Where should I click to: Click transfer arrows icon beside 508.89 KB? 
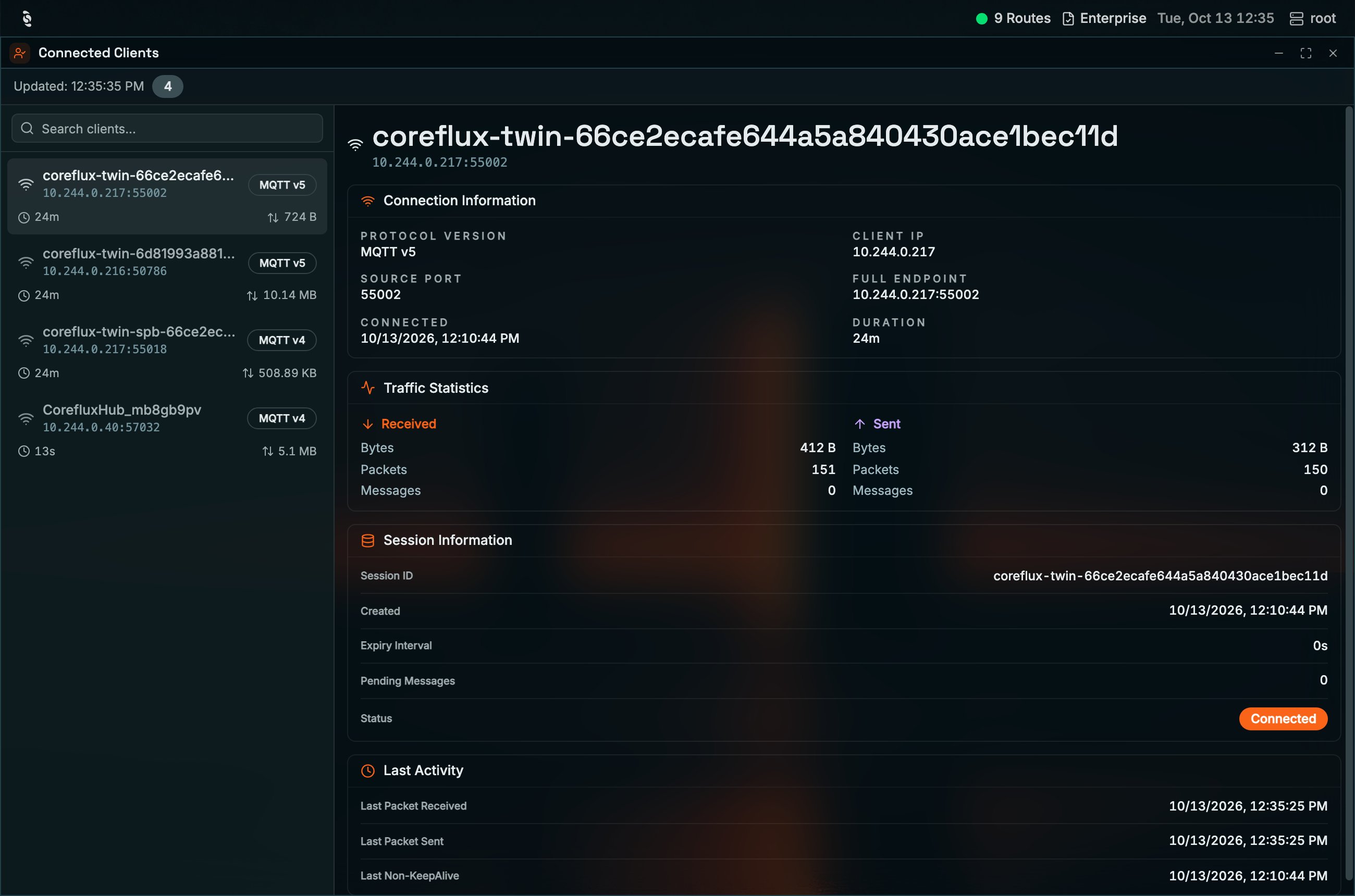tap(248, 373)
